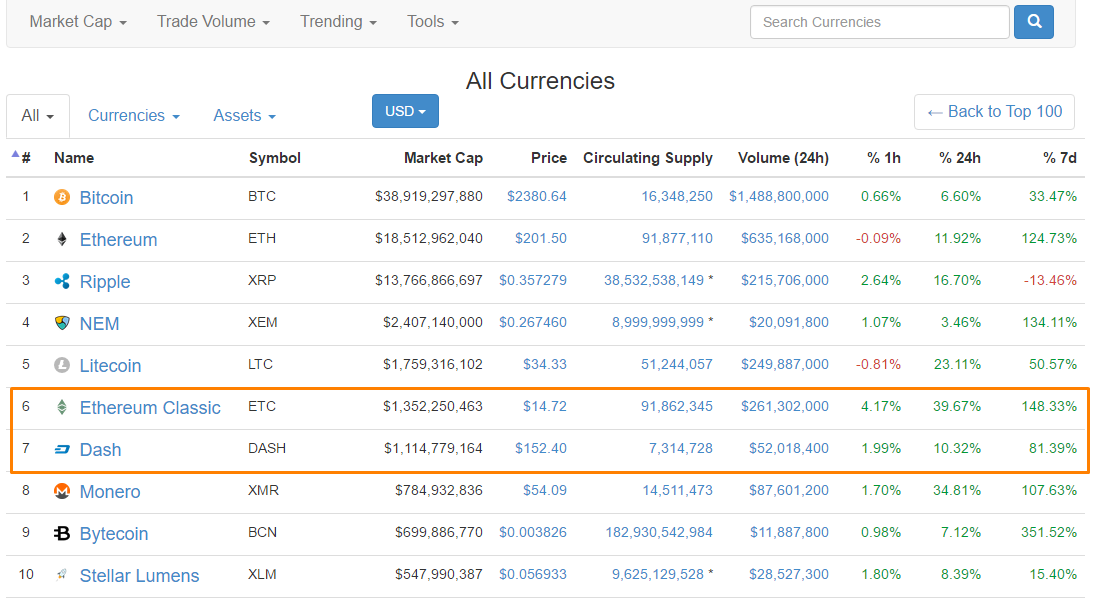1094x598 pixels.
Task: Open the Bitcoin currency link
Action: [x=106, y=197]
